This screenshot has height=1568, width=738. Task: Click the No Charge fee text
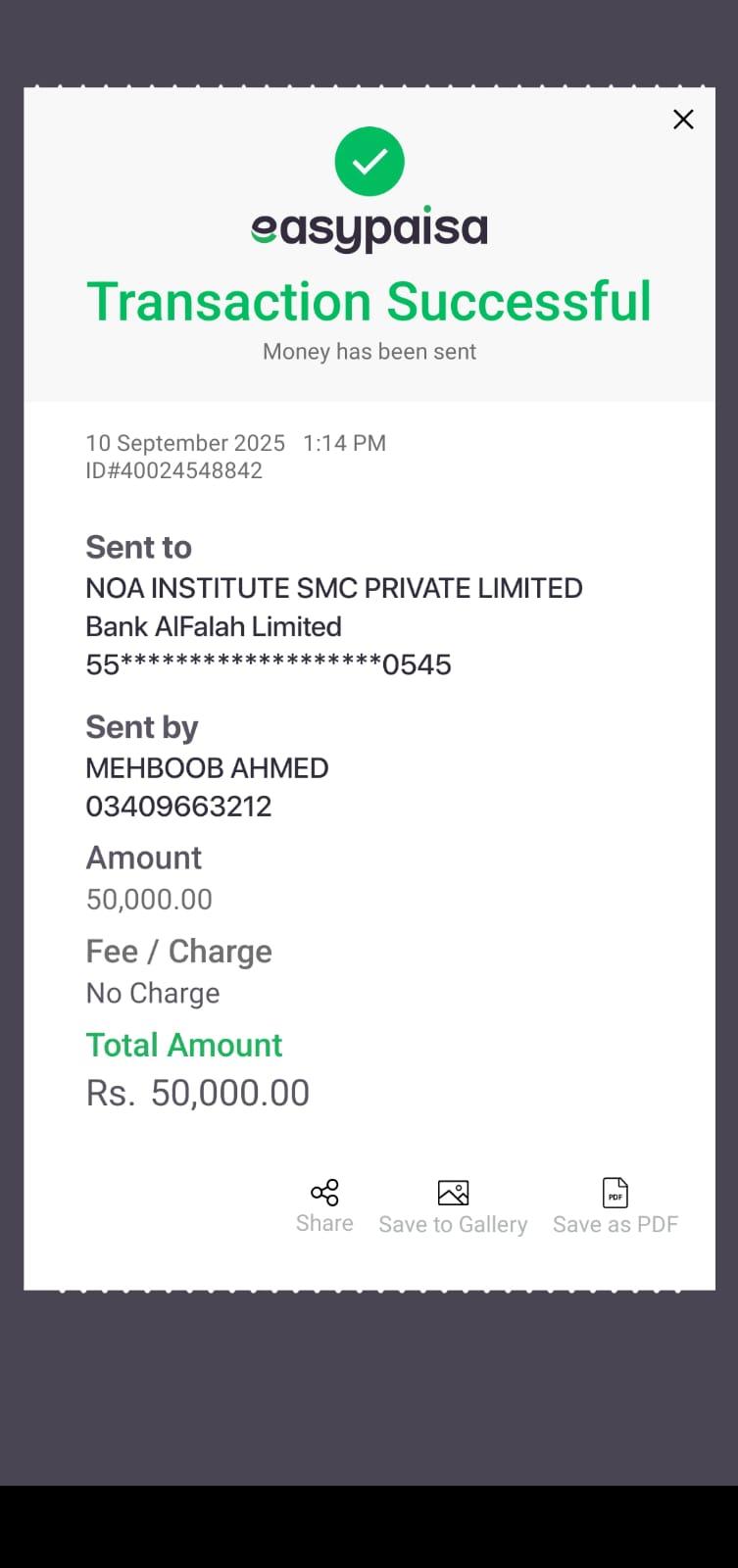point(153,993)
